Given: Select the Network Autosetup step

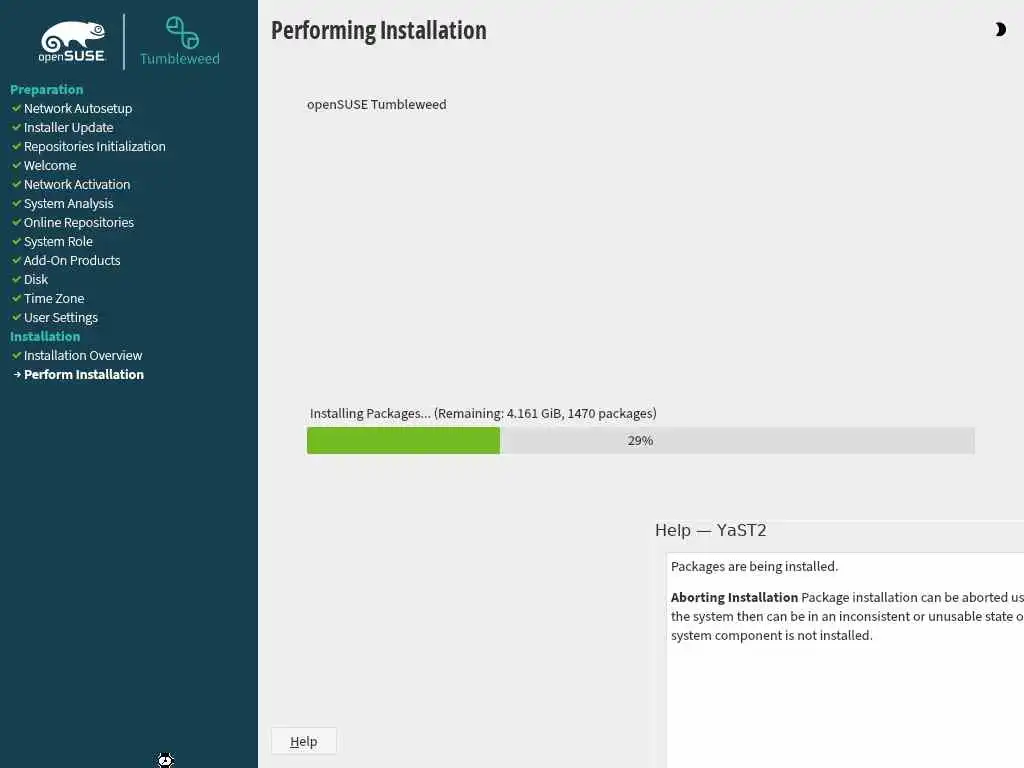Looking at the screenshot, I should pos(78,108).
